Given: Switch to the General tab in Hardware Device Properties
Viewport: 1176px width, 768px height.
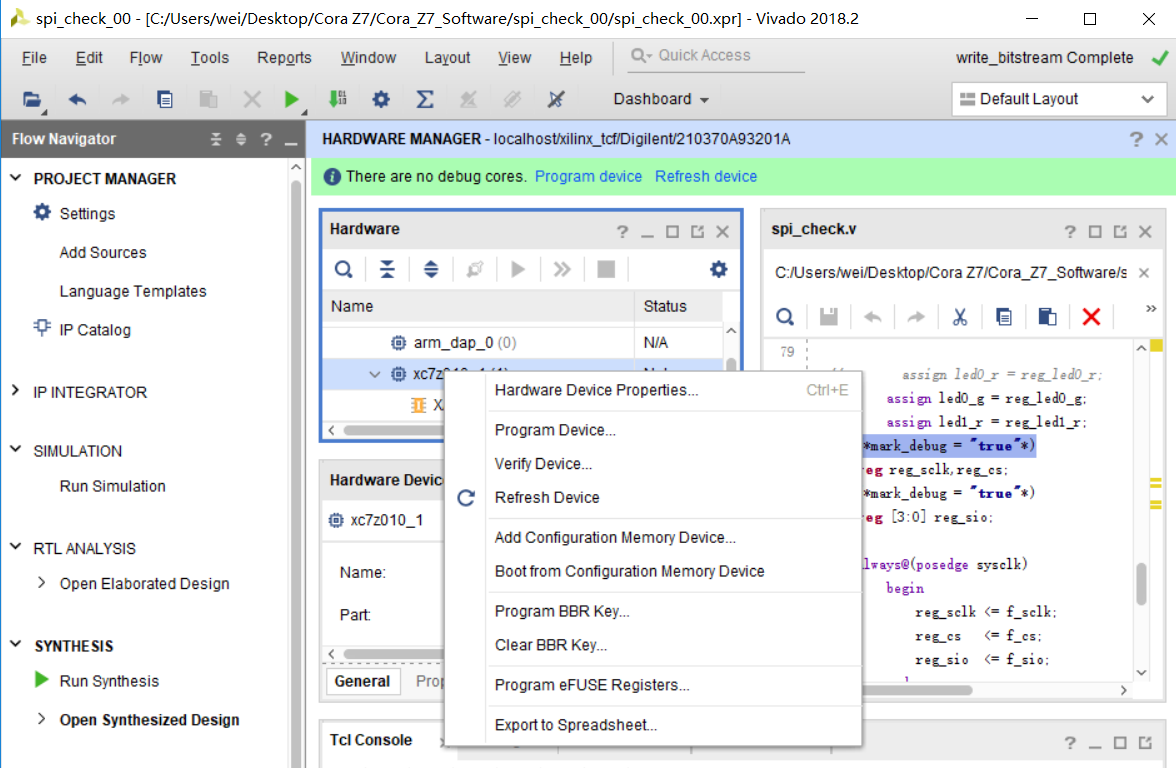Looking at the screenshot, I should click(362, 681).
